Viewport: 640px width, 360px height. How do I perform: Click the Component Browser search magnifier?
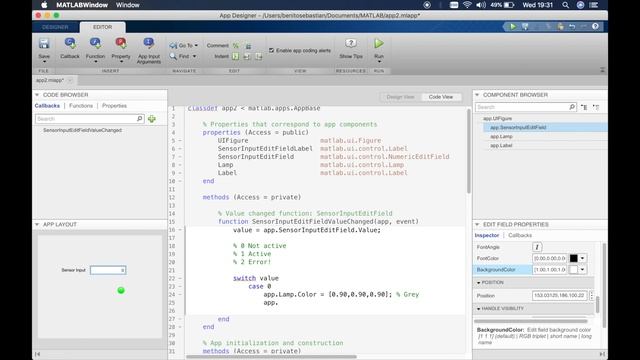pos(572,107)
